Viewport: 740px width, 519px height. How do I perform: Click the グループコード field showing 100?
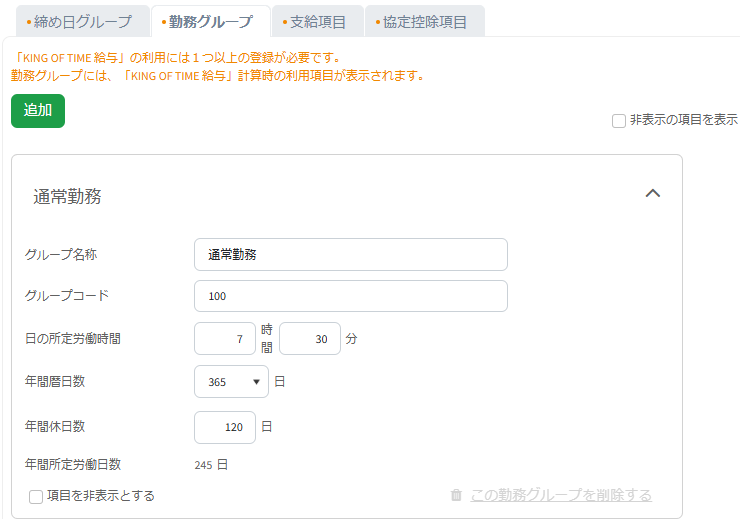351,296
